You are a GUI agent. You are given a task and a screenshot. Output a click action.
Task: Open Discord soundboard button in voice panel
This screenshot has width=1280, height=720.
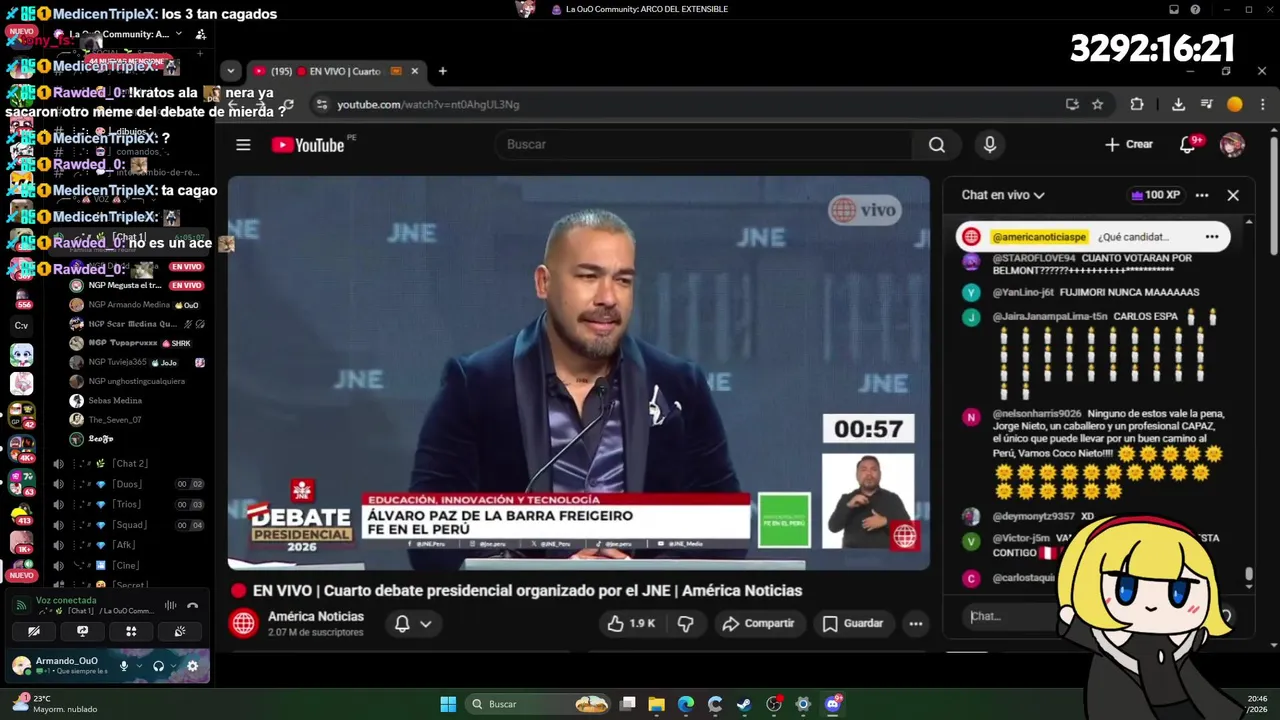click(179, 631)
